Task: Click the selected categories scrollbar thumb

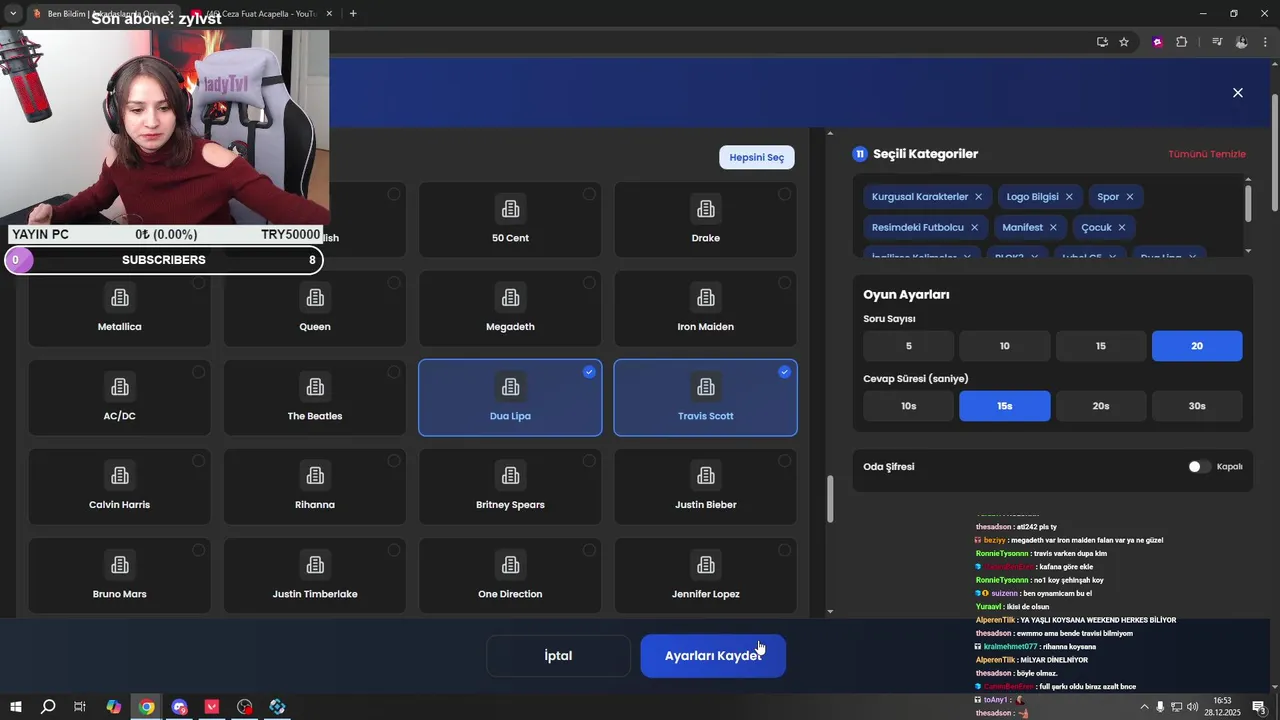Action: (1248, 203)
